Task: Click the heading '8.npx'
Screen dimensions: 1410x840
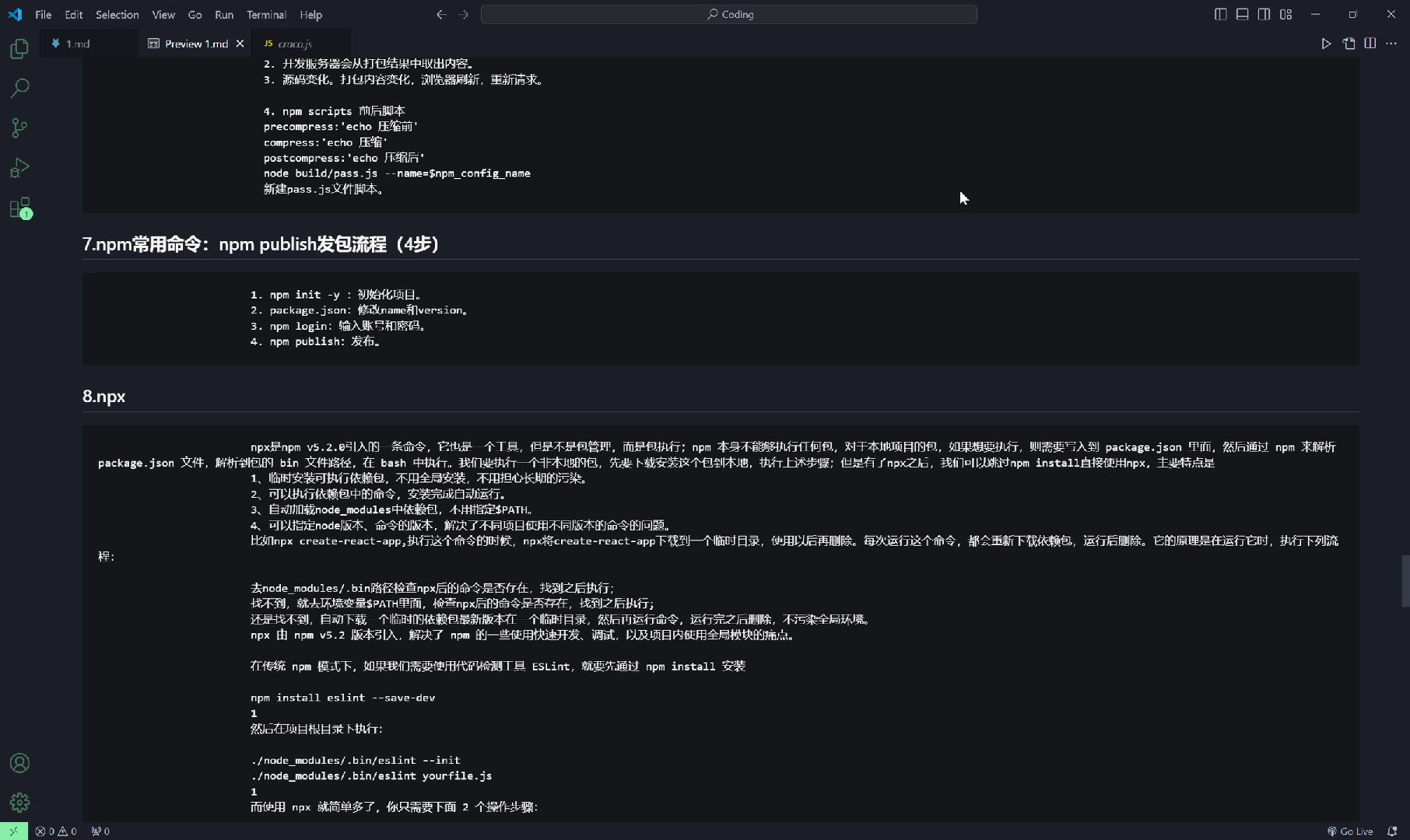Action: 104,396
